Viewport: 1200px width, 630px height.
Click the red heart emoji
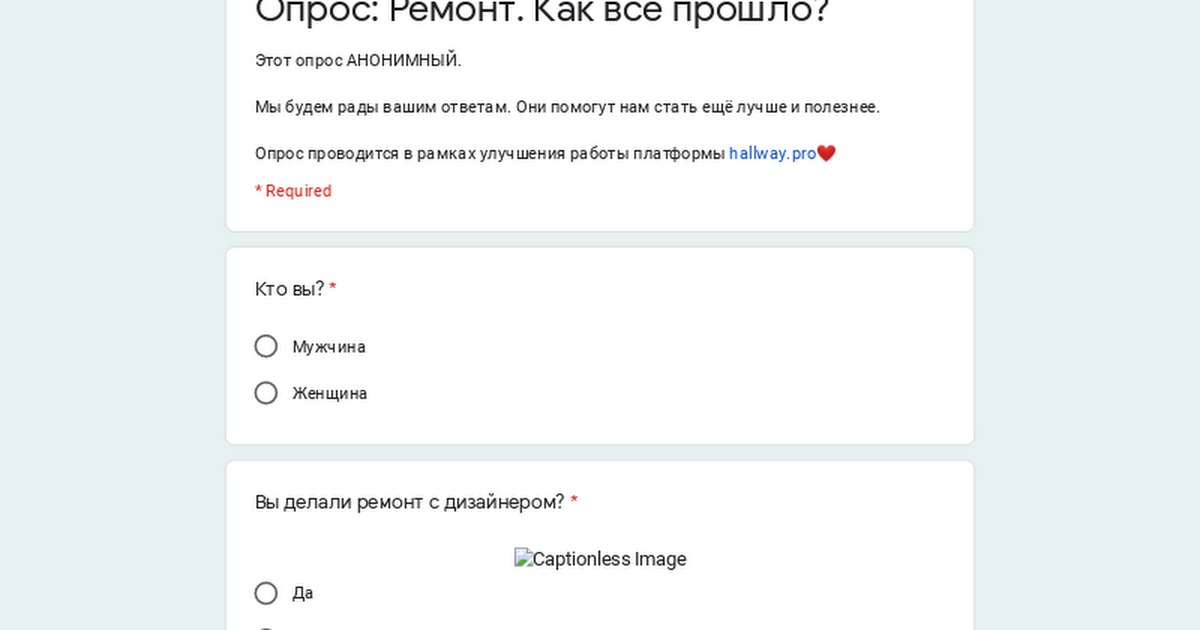point(826,153)
